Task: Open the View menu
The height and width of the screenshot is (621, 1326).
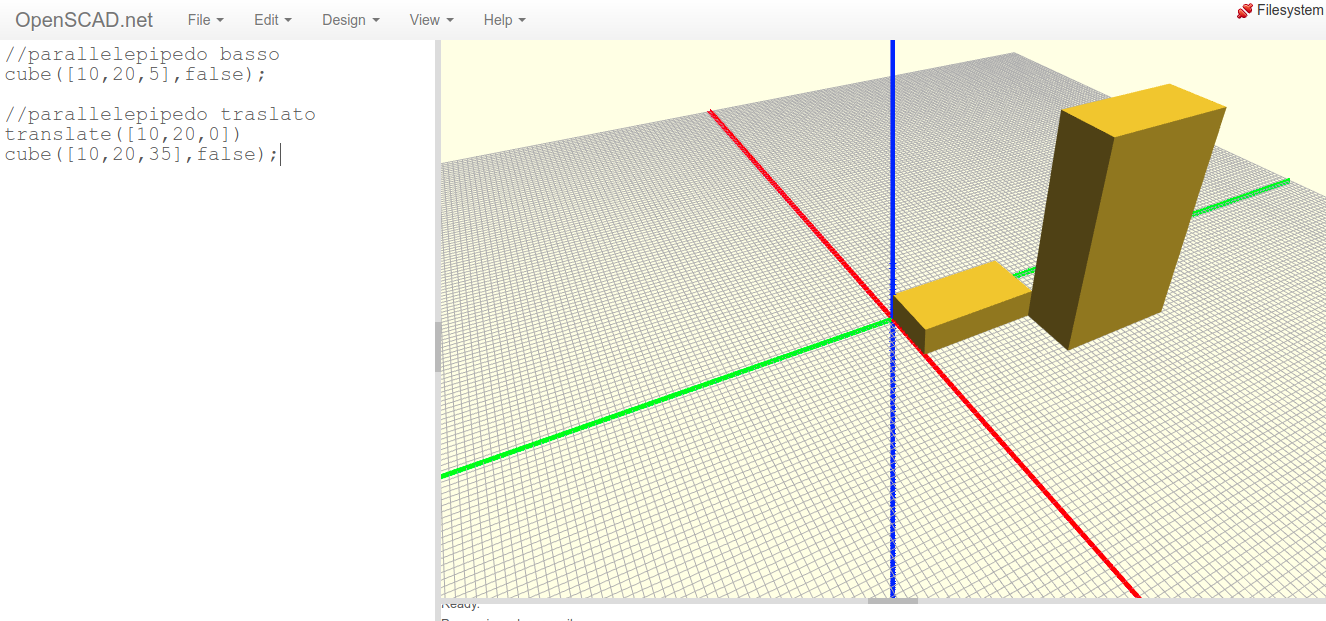Action: 431,20
